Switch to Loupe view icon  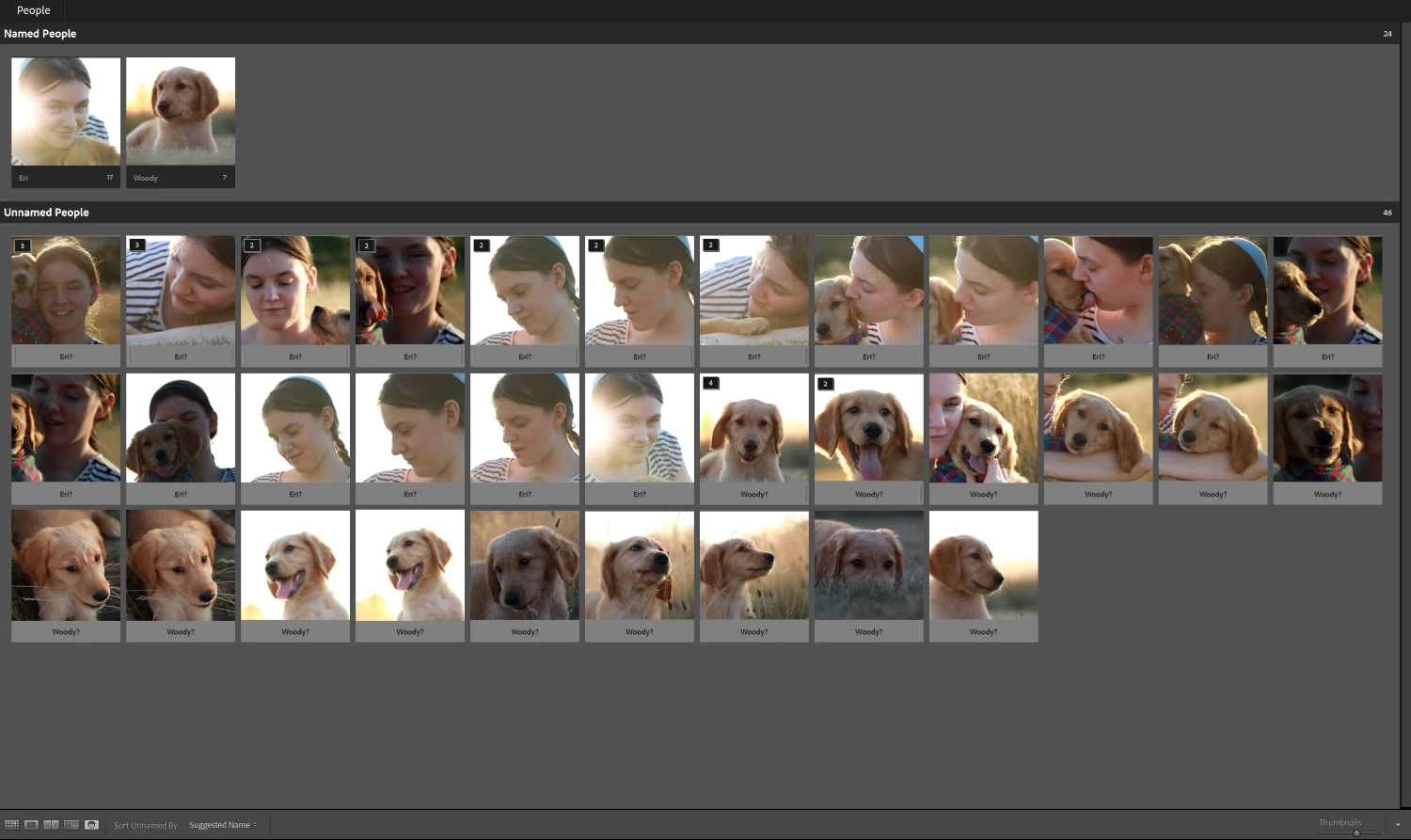pyautogui.click(x=31, y=825)
